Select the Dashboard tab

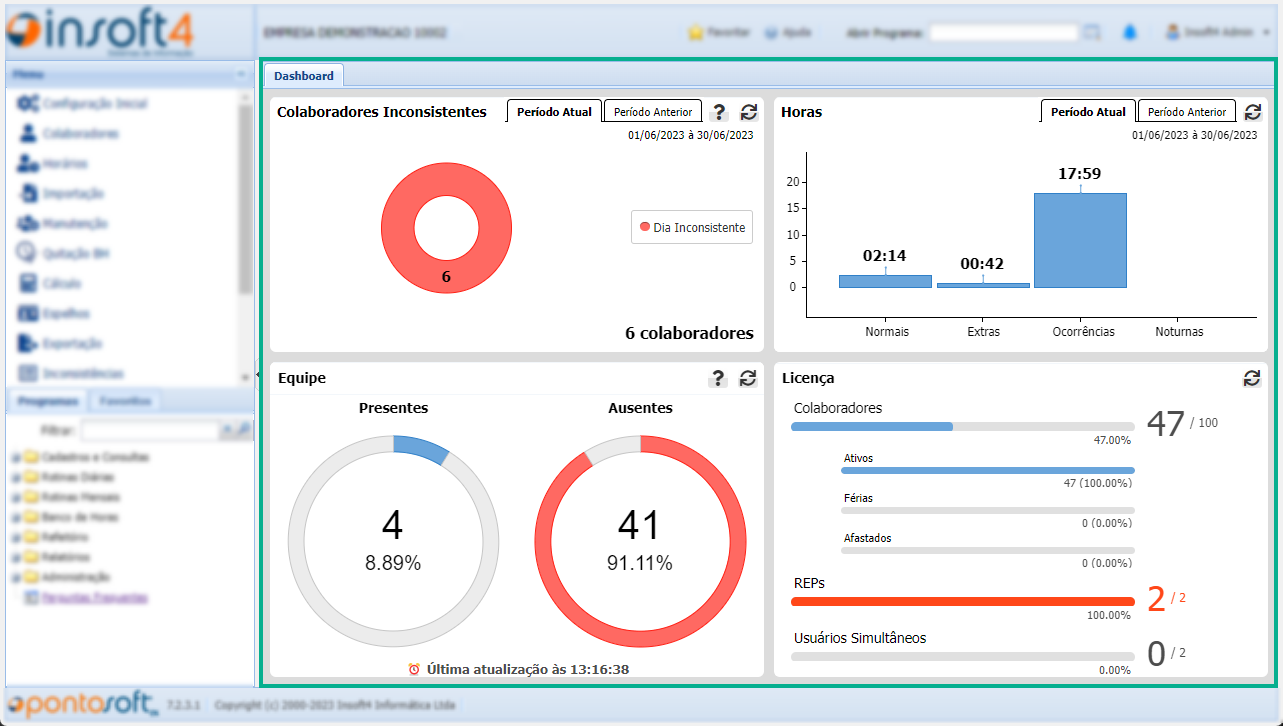(304, 75)
